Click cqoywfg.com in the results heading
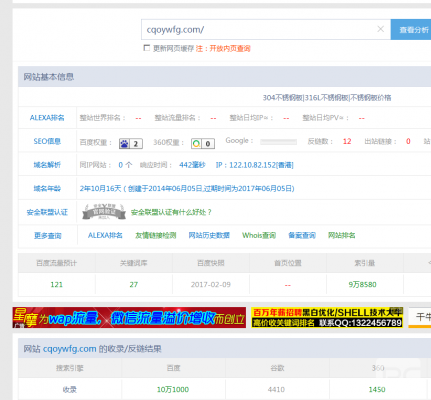This screenshot has width=431, height=400. (70, 349)
